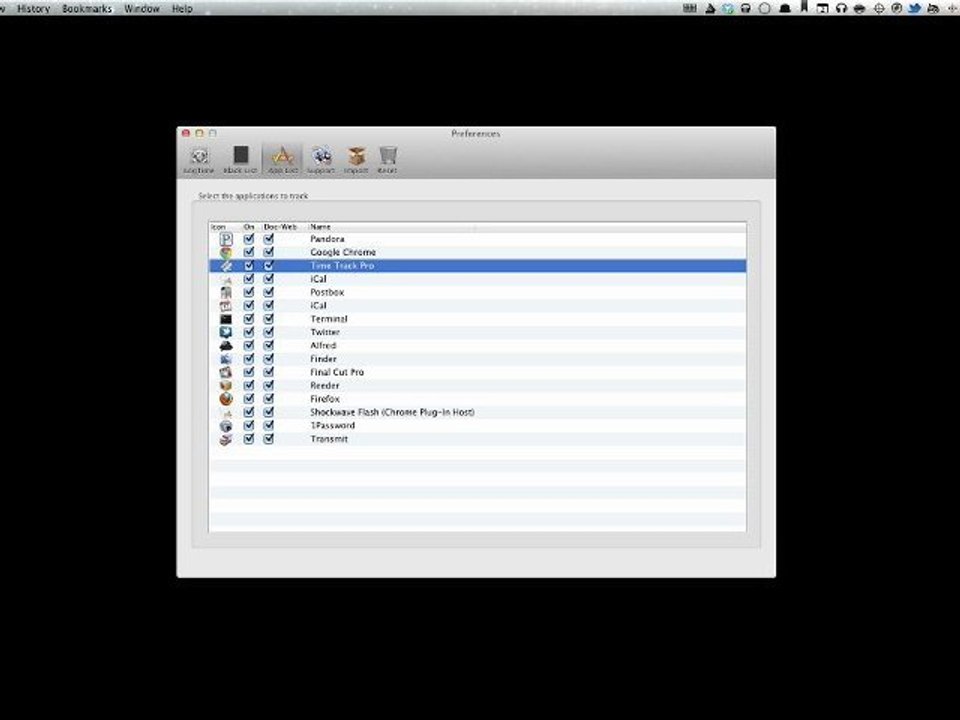
Task: Open the History menu
Action: (x=34, y=9)
